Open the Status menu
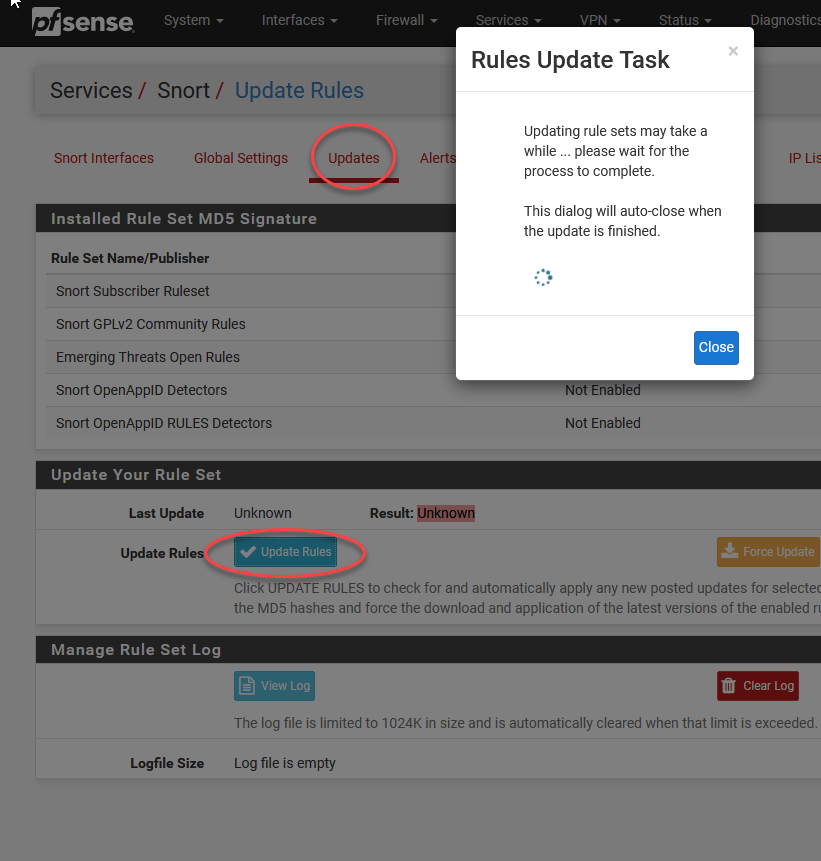Image resolution: width=821 pixels, height=861 pixels. click(x=685, y=20)
